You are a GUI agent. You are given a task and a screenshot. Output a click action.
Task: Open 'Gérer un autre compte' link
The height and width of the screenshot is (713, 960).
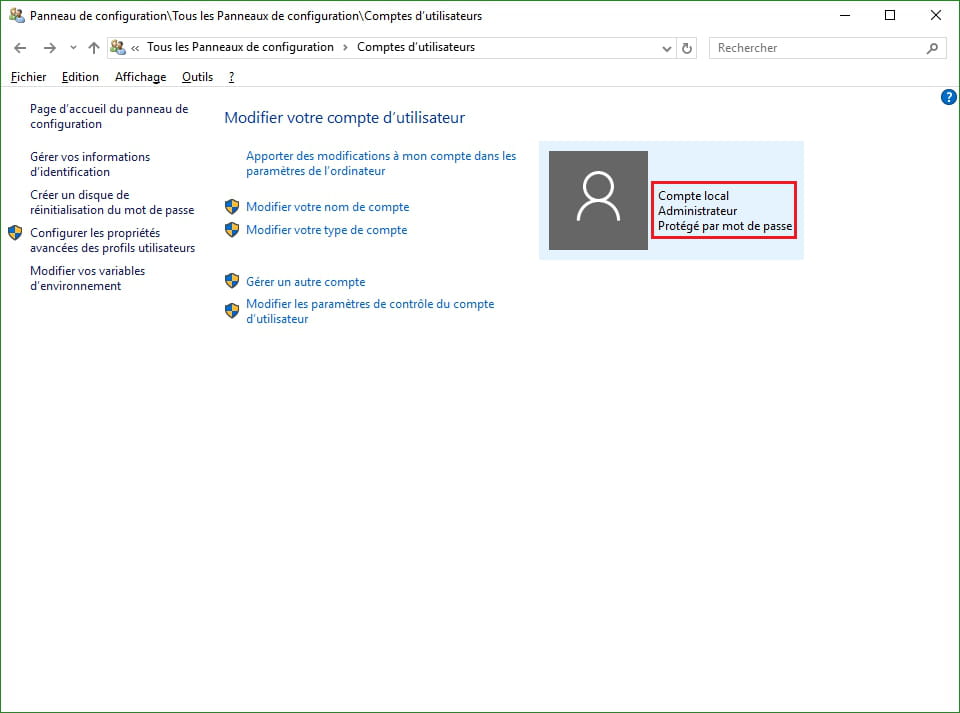305,282
